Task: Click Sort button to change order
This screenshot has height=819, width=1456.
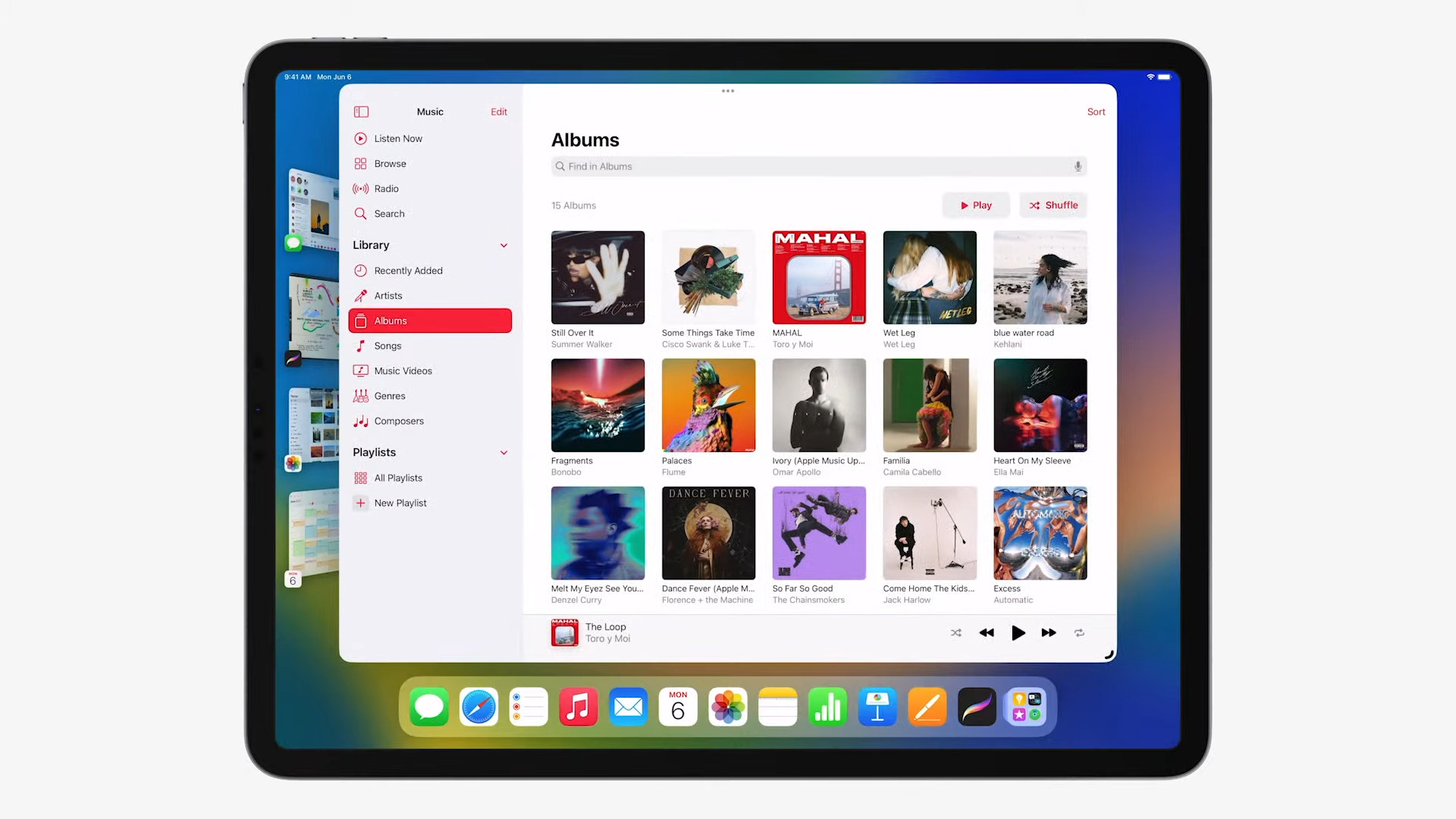Action: point(1096,111)
